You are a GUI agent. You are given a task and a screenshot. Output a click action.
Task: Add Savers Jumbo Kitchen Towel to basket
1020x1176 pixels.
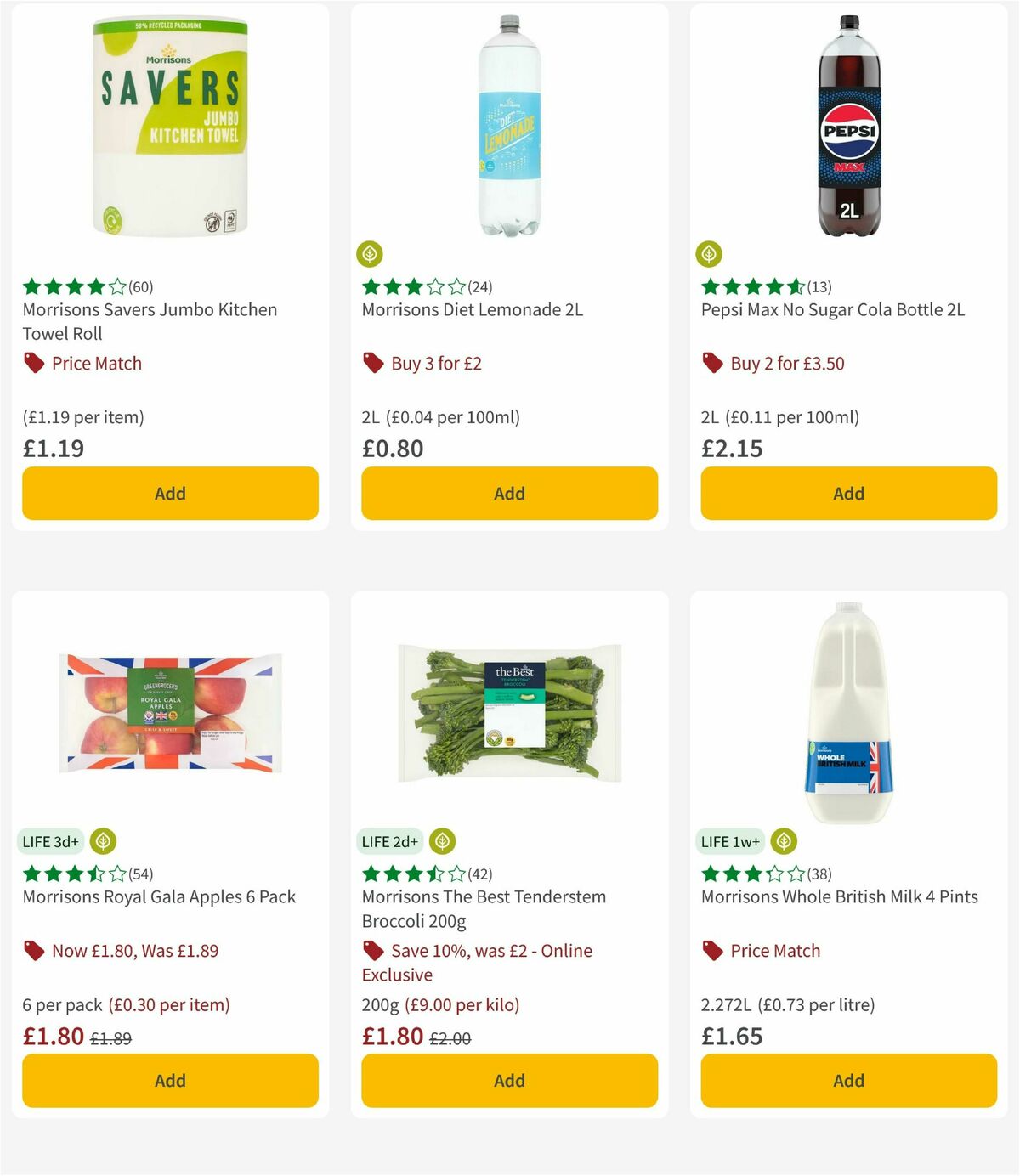coord(170,493)
